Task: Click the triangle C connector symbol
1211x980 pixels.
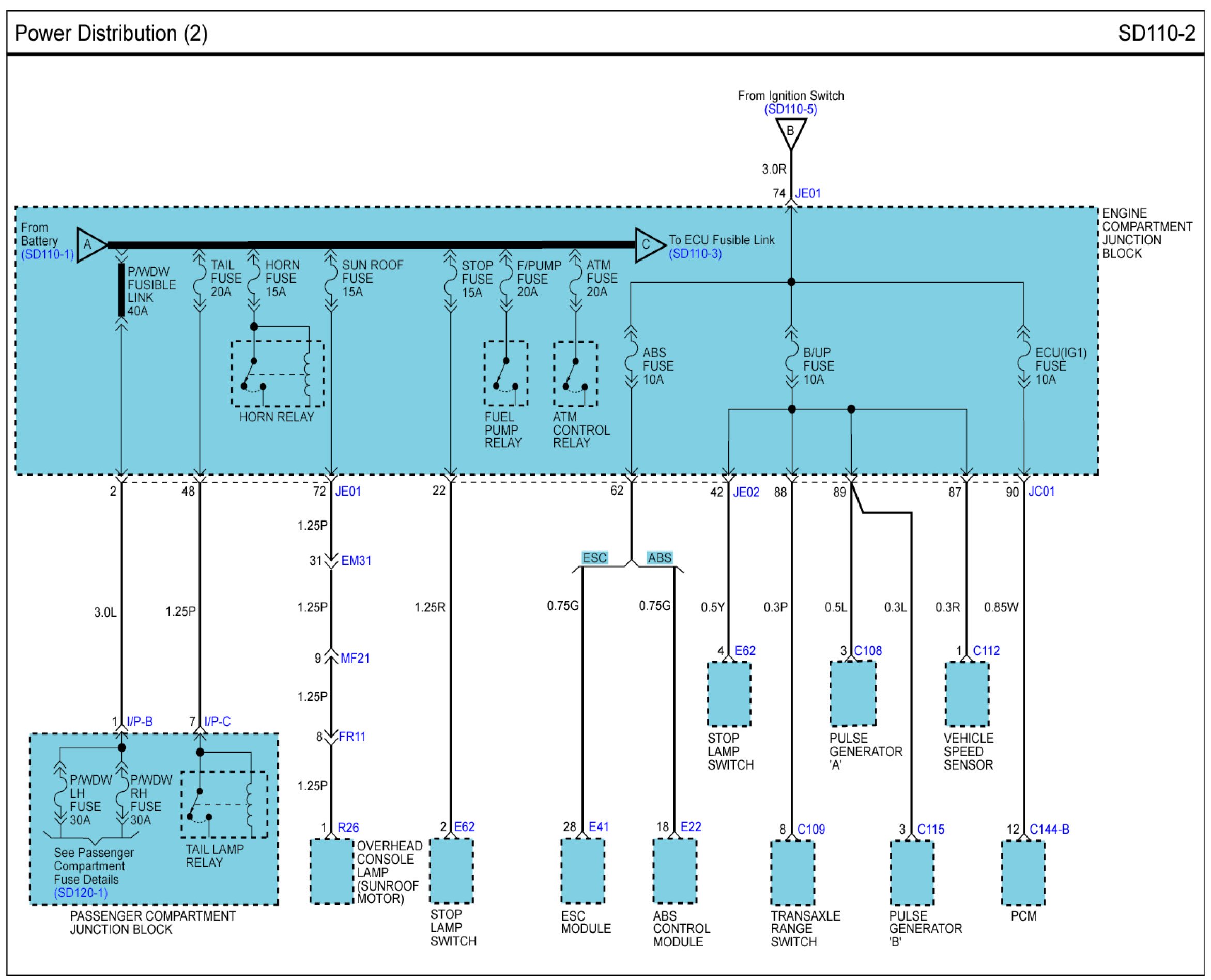Action: coord(648,245)
